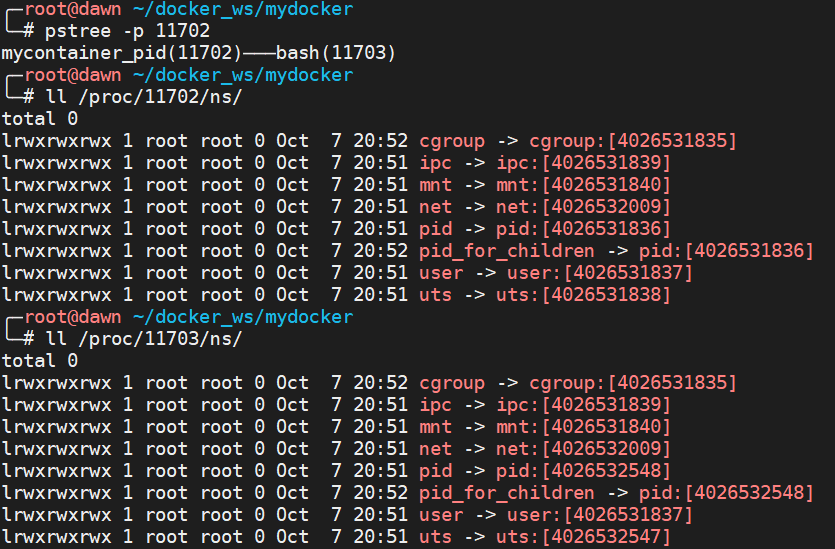Click ipc:[4026531839] in the 11702 listing

[583, 163]
